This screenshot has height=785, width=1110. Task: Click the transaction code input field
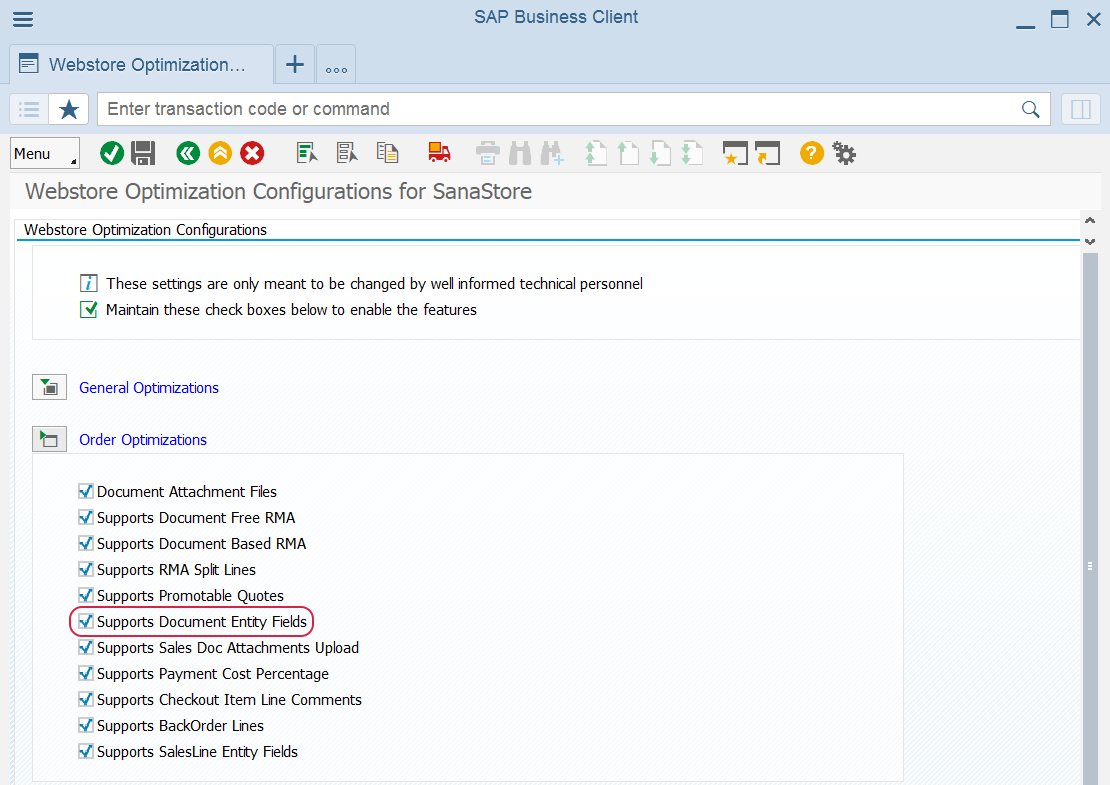pyautogui.click(x=560, y=109)
